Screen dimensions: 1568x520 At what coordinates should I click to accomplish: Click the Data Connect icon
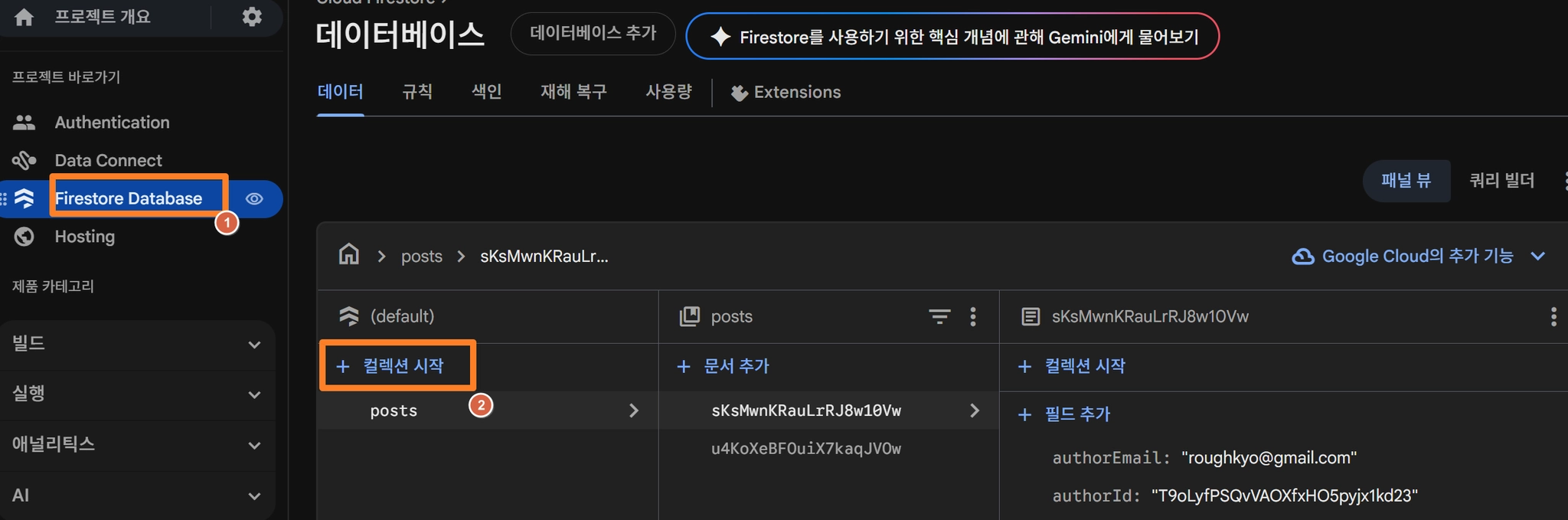[24, 160]
